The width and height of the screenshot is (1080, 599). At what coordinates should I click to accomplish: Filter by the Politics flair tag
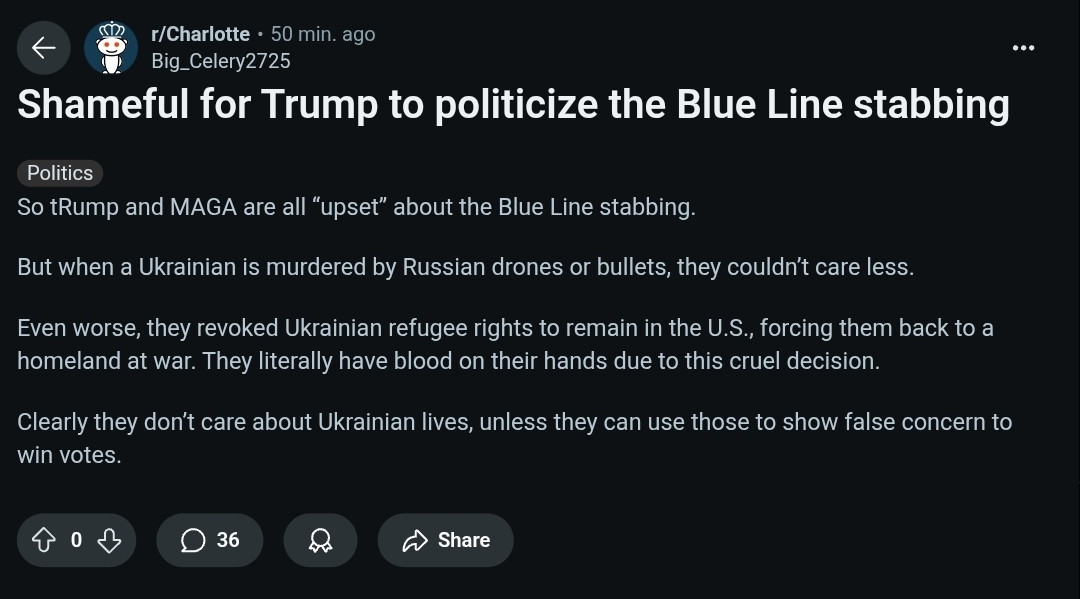60,173
